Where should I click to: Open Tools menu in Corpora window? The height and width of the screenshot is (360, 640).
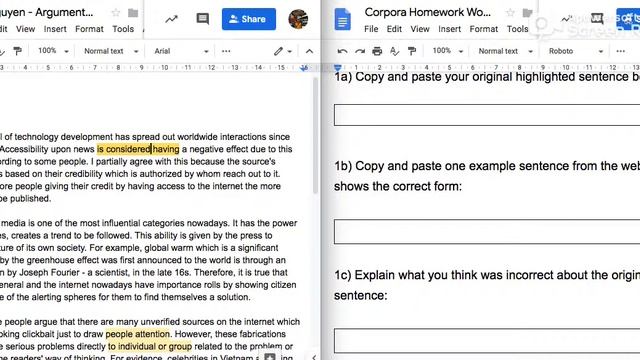(x=518, y=29)
